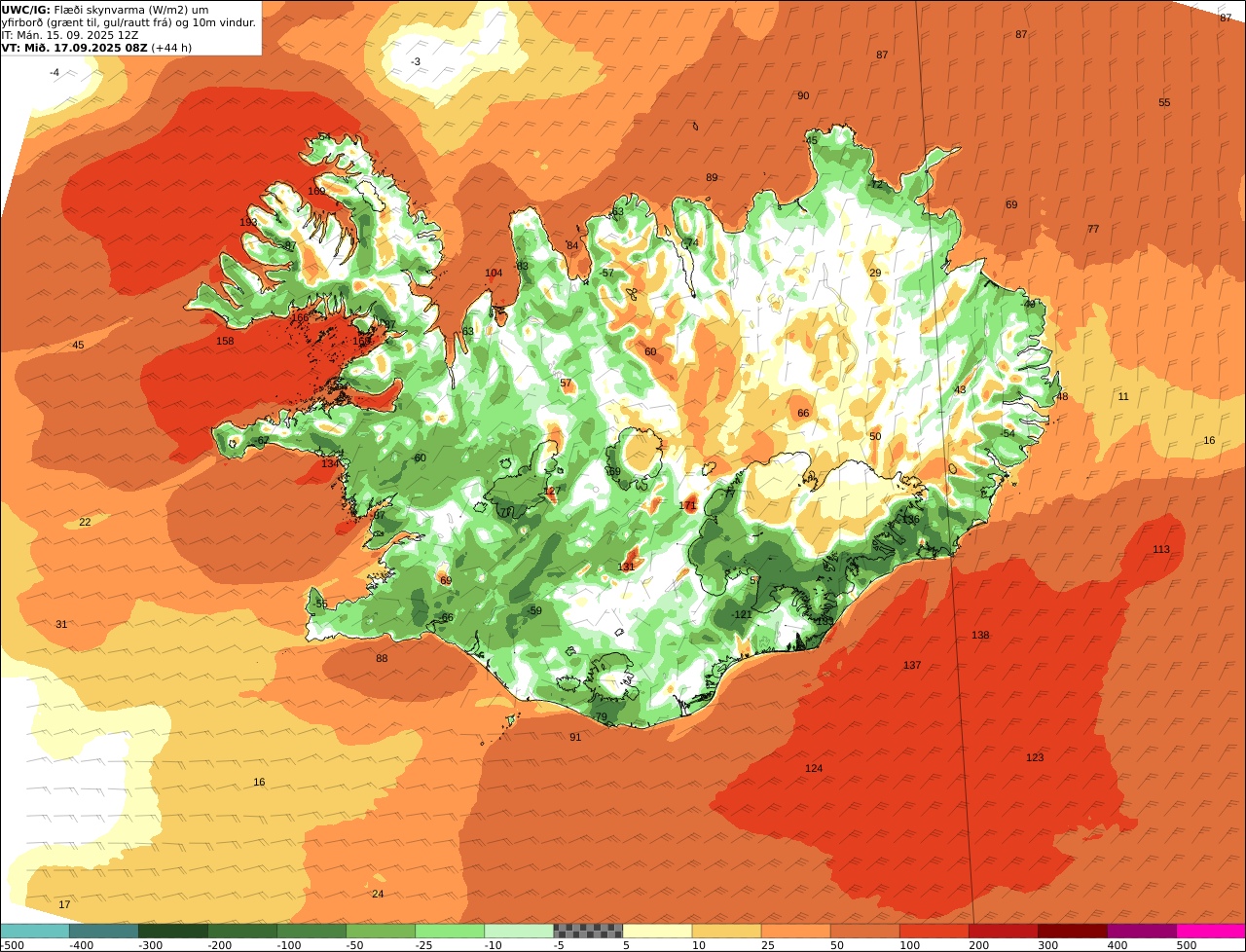Select the legend label -300
The width and height of the screenshot is (1246, 952).
tap(150, 945)
